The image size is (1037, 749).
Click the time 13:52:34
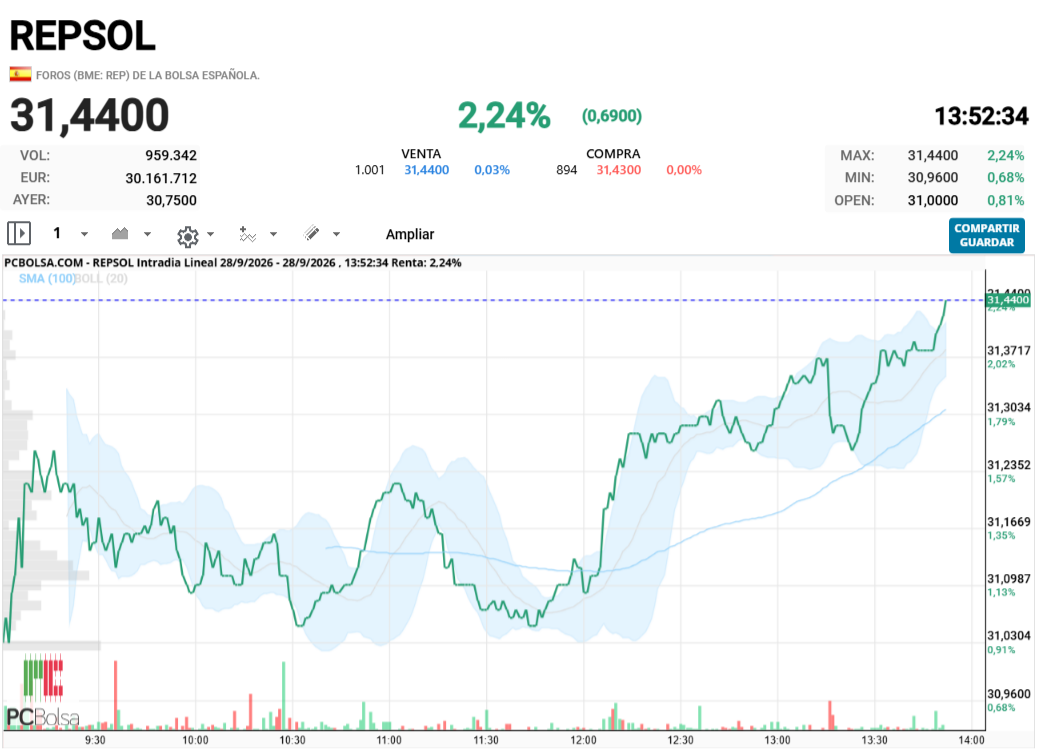tap(981, 116)
